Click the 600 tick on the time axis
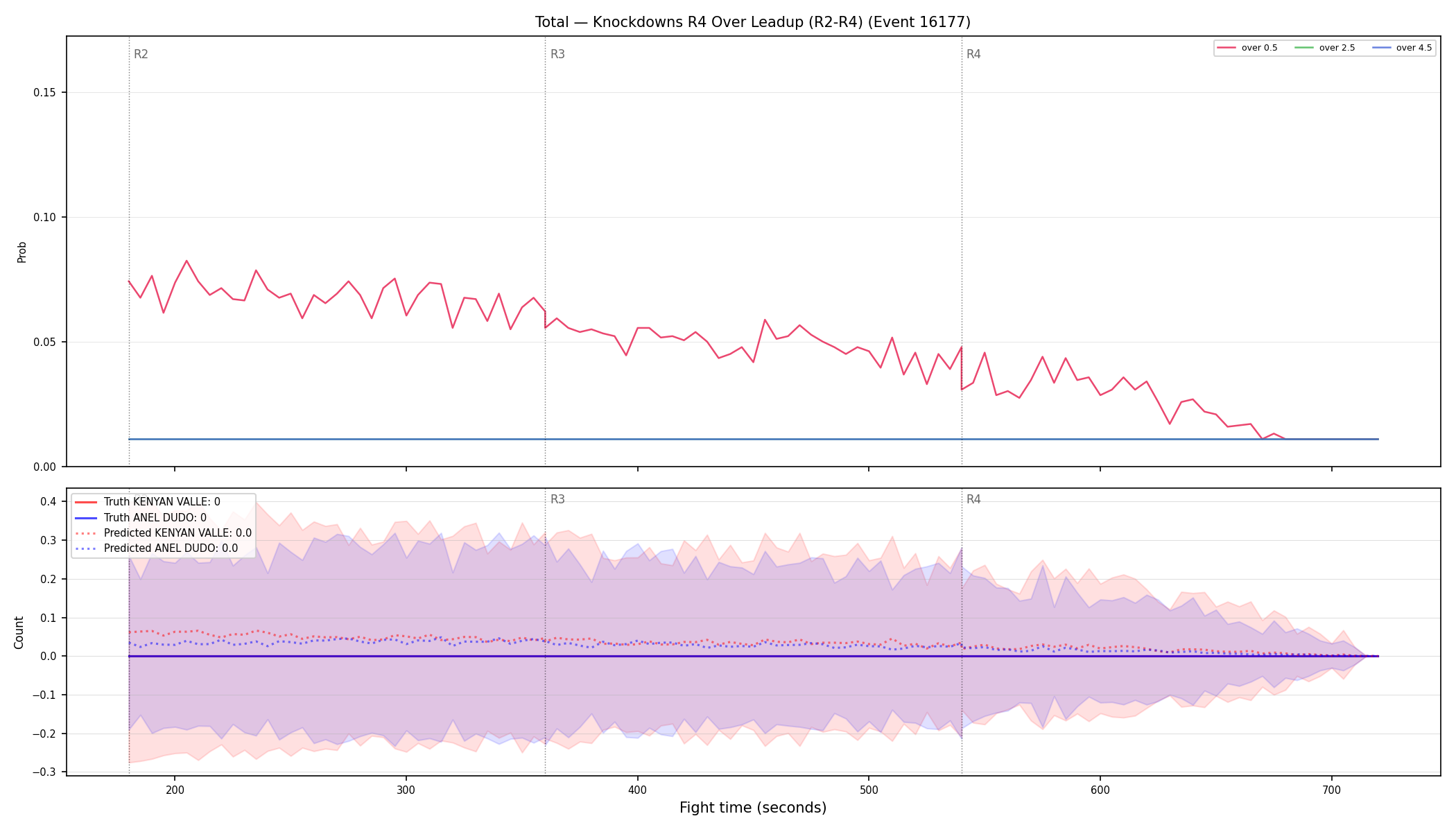 click(x=1100, y=790)
